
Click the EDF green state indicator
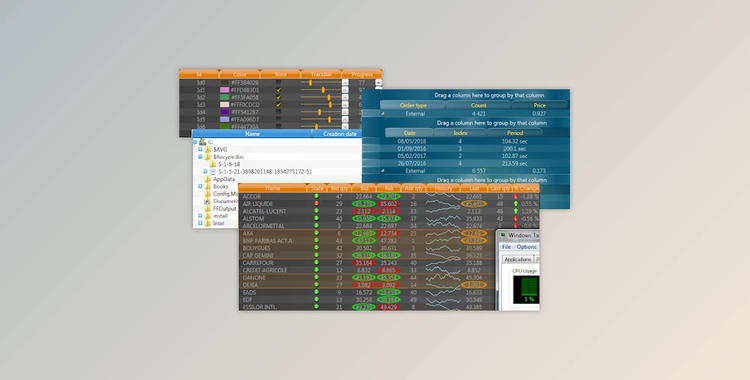(316, 300)
